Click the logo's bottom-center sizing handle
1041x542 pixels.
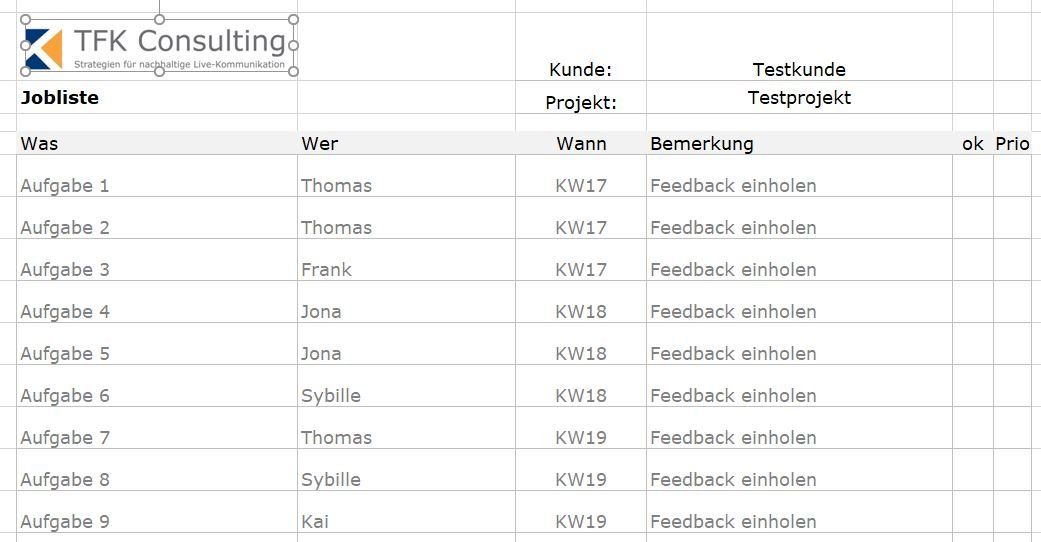pyautogui.click(x=159, y=72)
